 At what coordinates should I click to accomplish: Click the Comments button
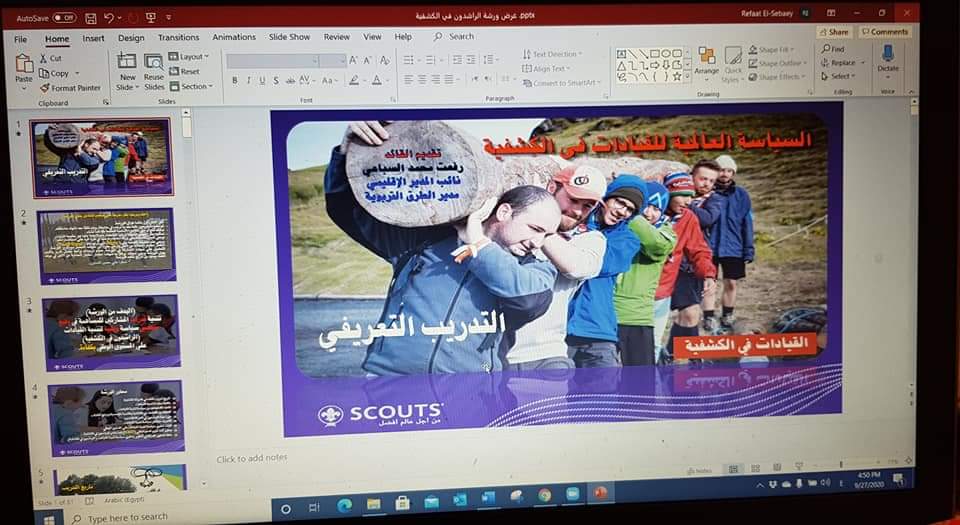[x=884, y=32]
